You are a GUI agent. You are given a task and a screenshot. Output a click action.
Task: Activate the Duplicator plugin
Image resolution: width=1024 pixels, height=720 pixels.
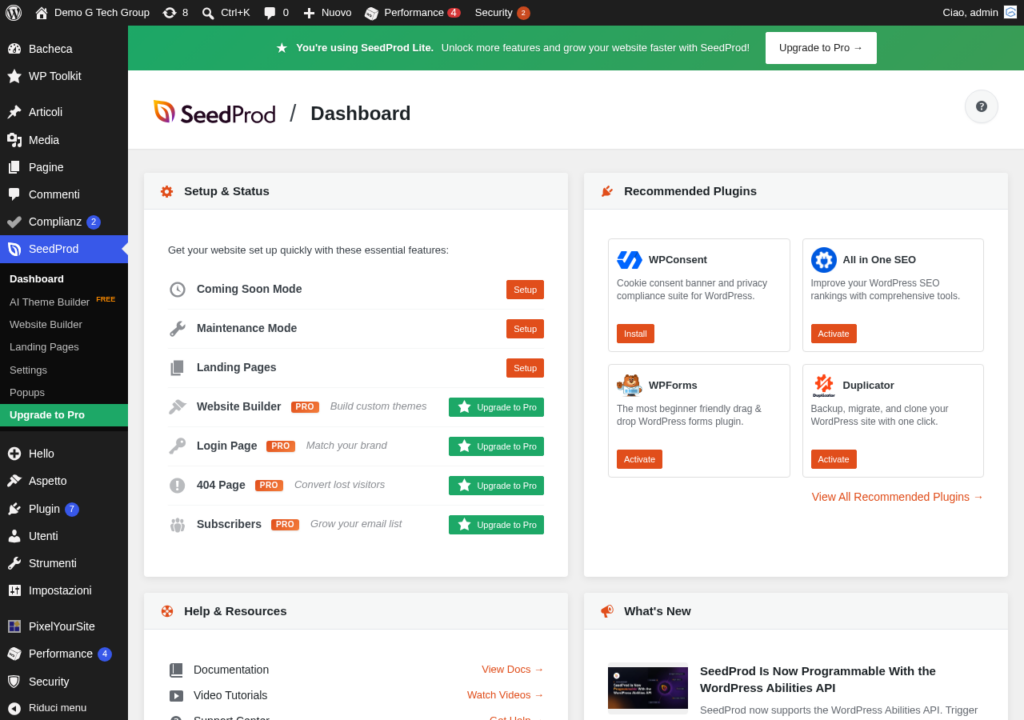point(833,459)
